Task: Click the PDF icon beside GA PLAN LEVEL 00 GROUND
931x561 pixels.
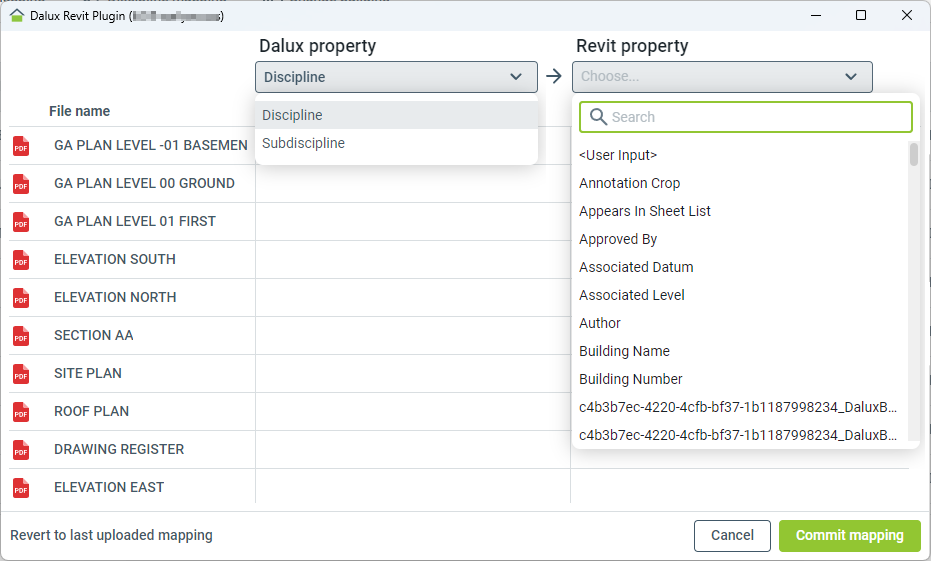Action: (21, 184)
